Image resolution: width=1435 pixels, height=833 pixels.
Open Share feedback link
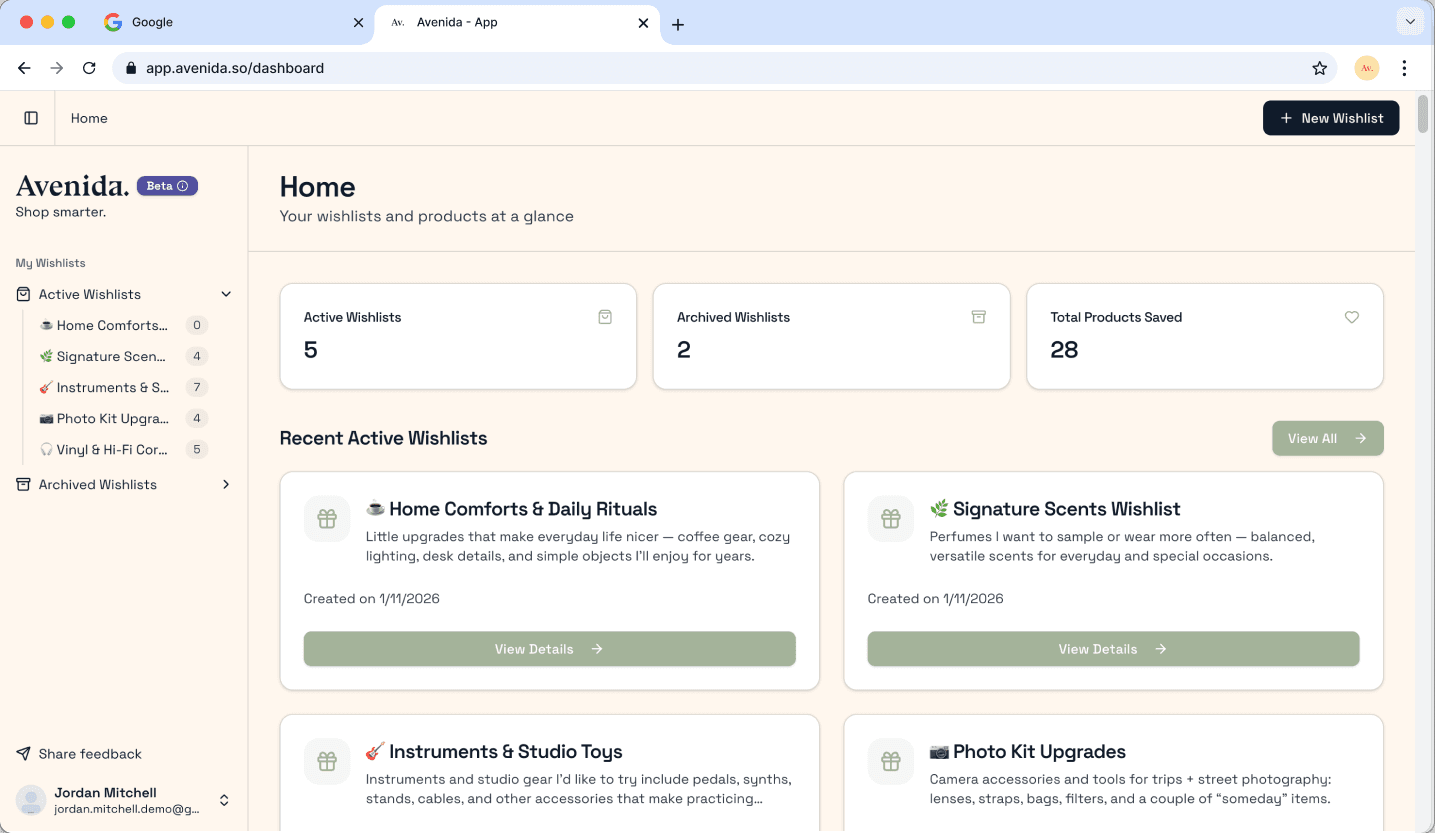(x=90, y=754)
